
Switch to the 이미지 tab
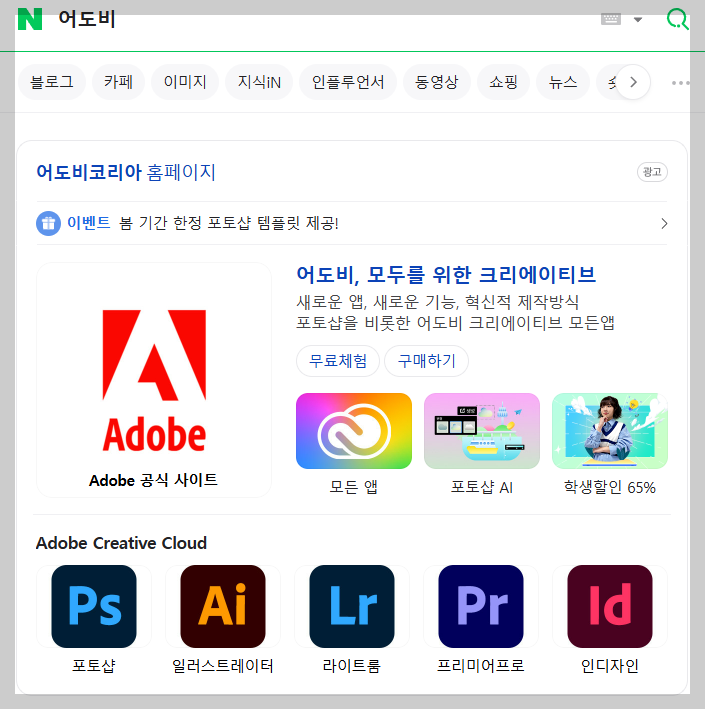click(185, 82)
